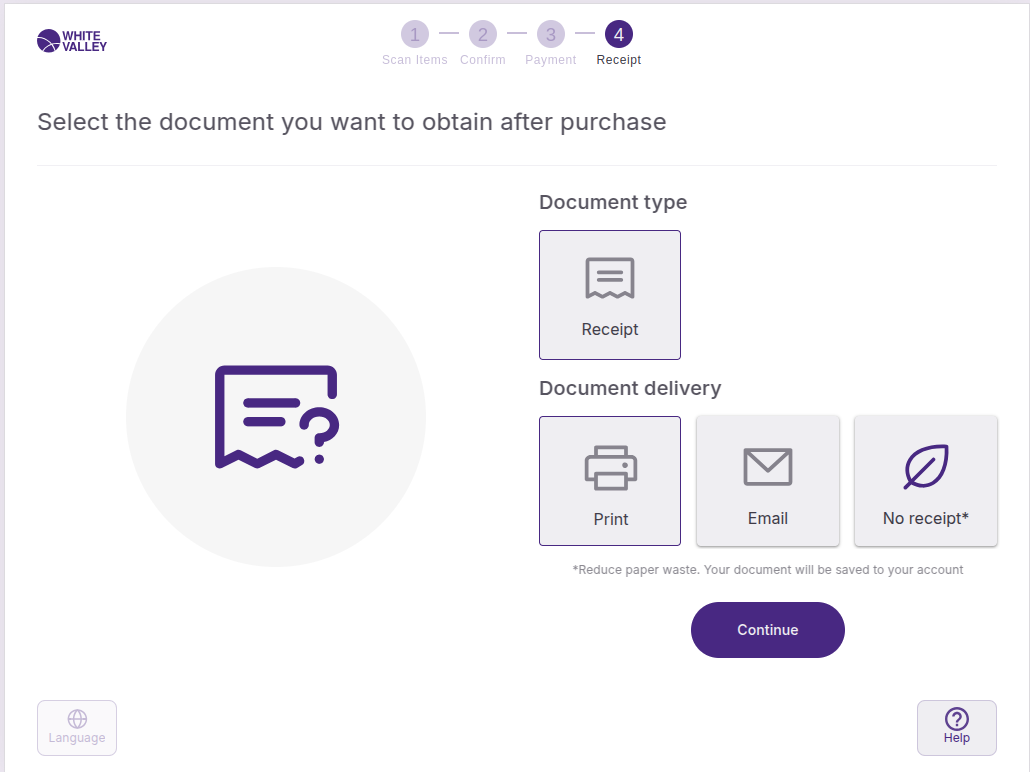Click the printer icon
Image resolution: width=1030 pixels, height=772 pixels.
click(x=610, y=468)
